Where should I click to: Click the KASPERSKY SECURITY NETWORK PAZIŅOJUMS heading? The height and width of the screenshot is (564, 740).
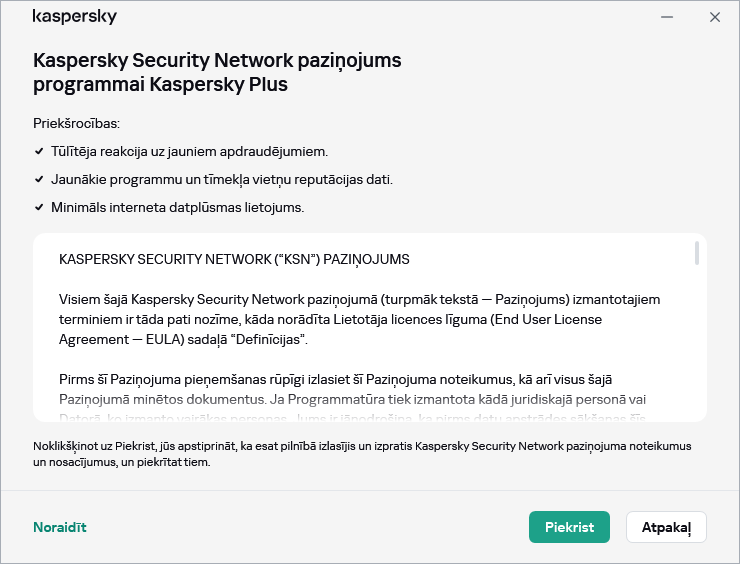(x=234, y=259)
